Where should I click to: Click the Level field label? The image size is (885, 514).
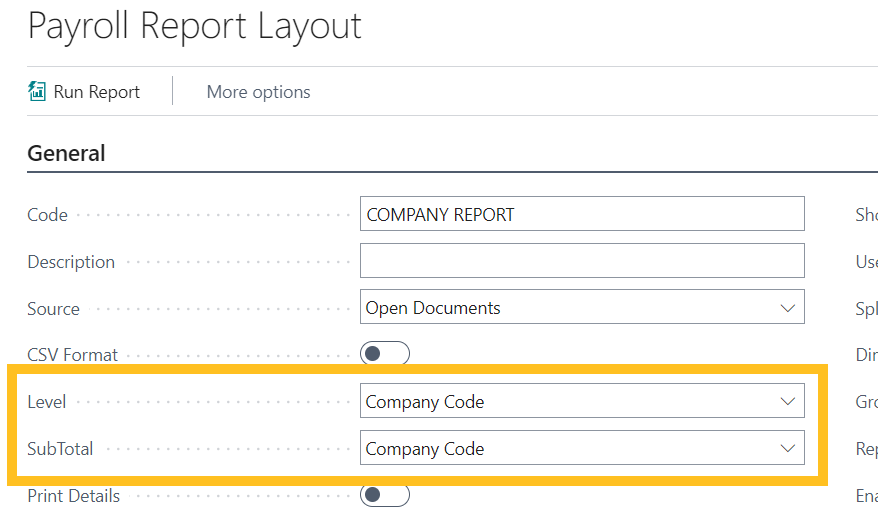point(47,402)
